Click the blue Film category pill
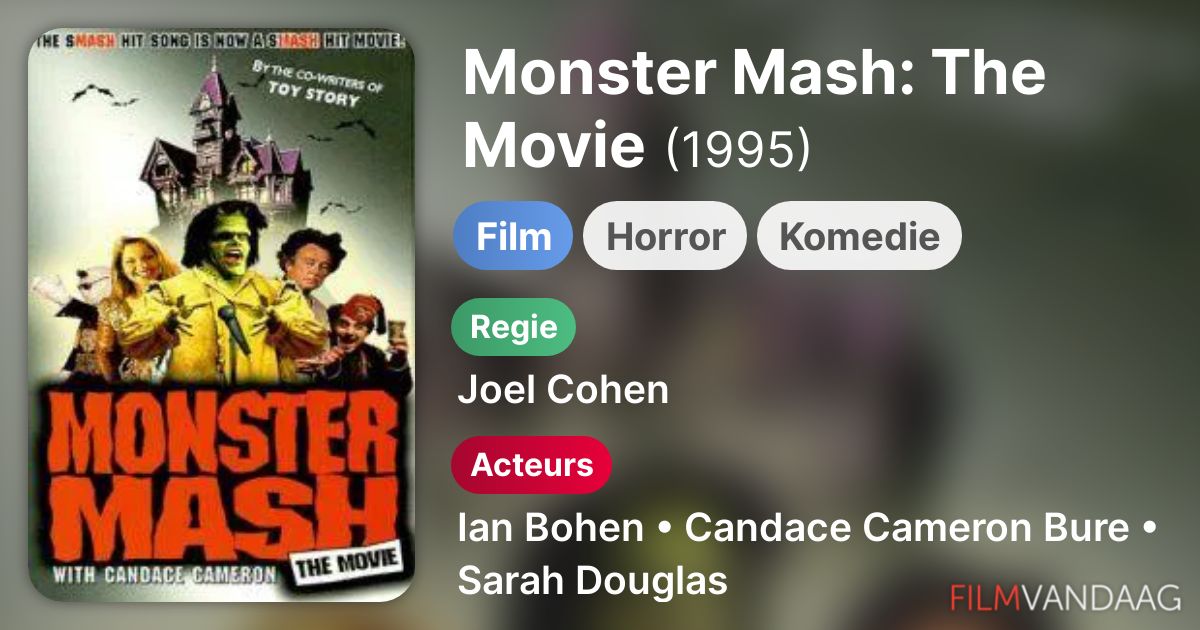1200x630 pixels. [513, 236]
